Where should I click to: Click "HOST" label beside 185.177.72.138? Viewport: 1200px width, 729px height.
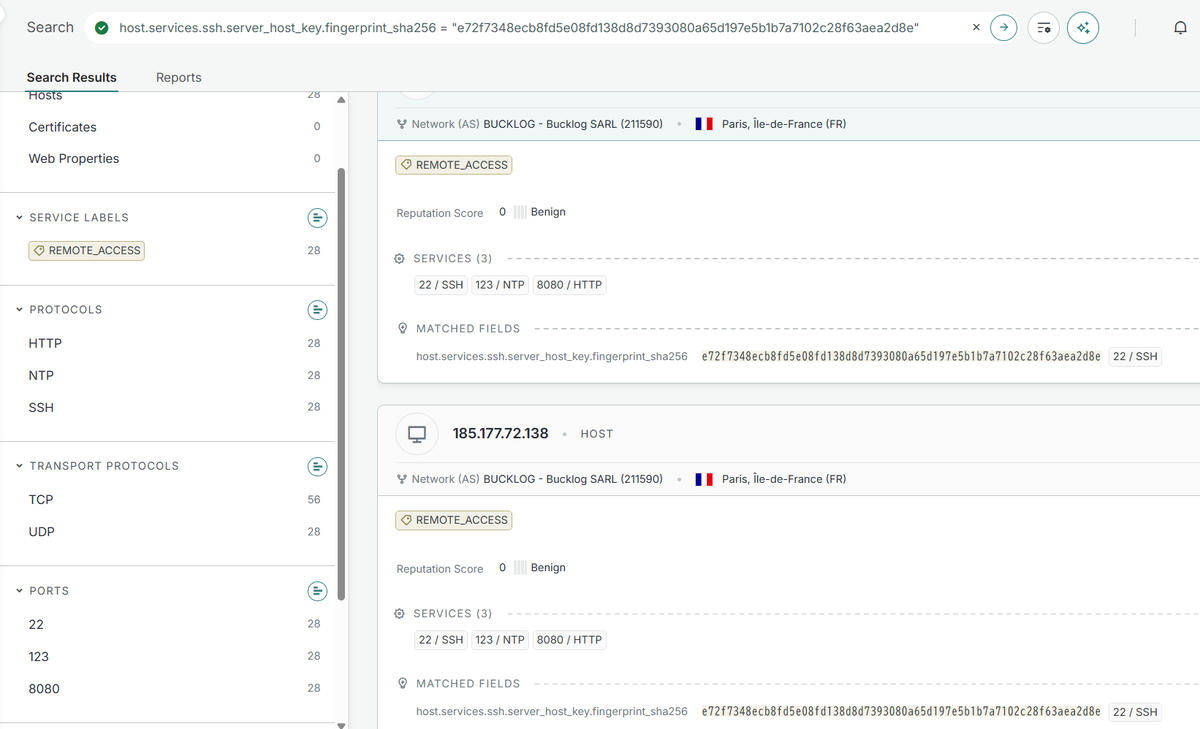coord(597,434)
